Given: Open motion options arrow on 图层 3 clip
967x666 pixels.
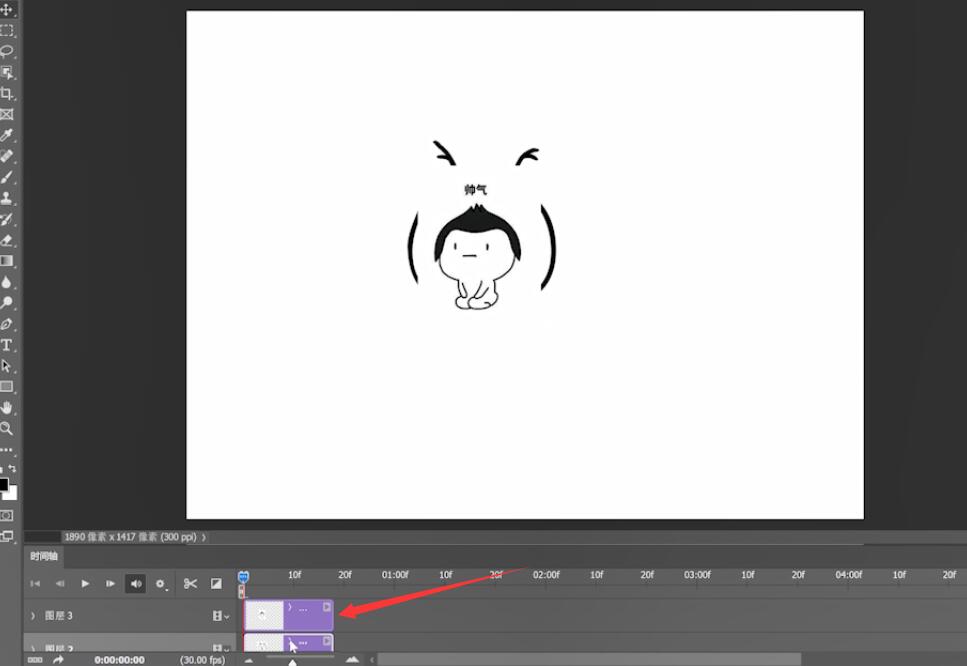Looking at the screenshot, I should coord(327,607).
